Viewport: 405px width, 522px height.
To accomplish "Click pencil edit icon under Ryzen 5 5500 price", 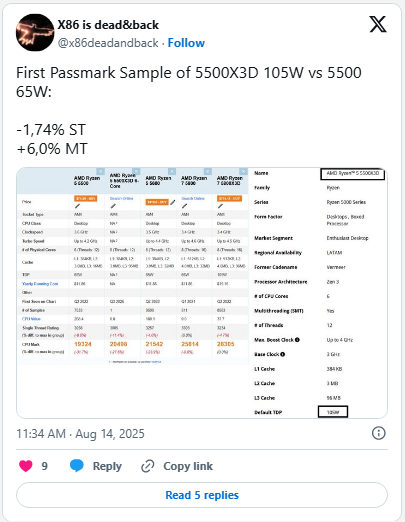I will [77, 206].
